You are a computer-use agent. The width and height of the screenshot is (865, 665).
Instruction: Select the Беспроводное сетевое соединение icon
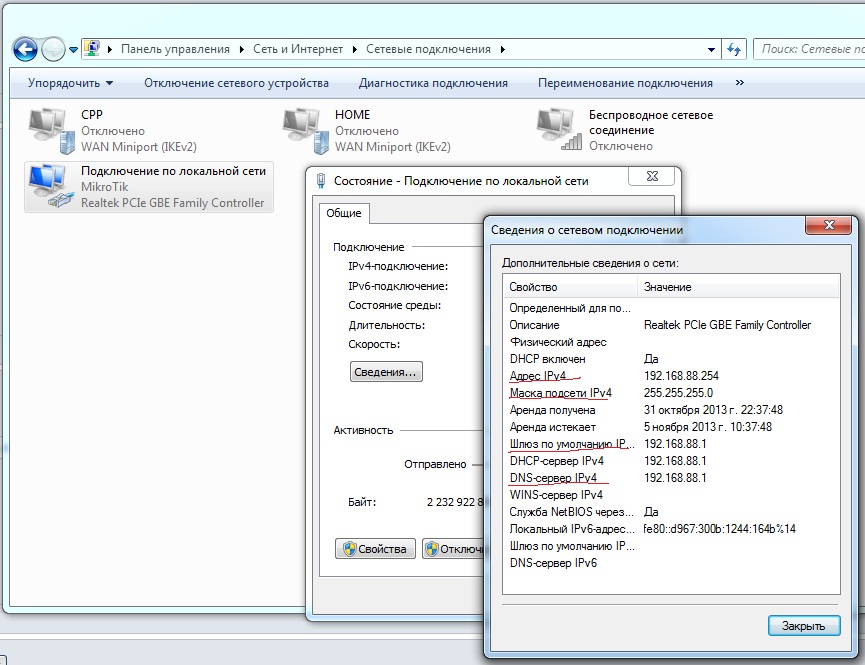pos(559,130)
